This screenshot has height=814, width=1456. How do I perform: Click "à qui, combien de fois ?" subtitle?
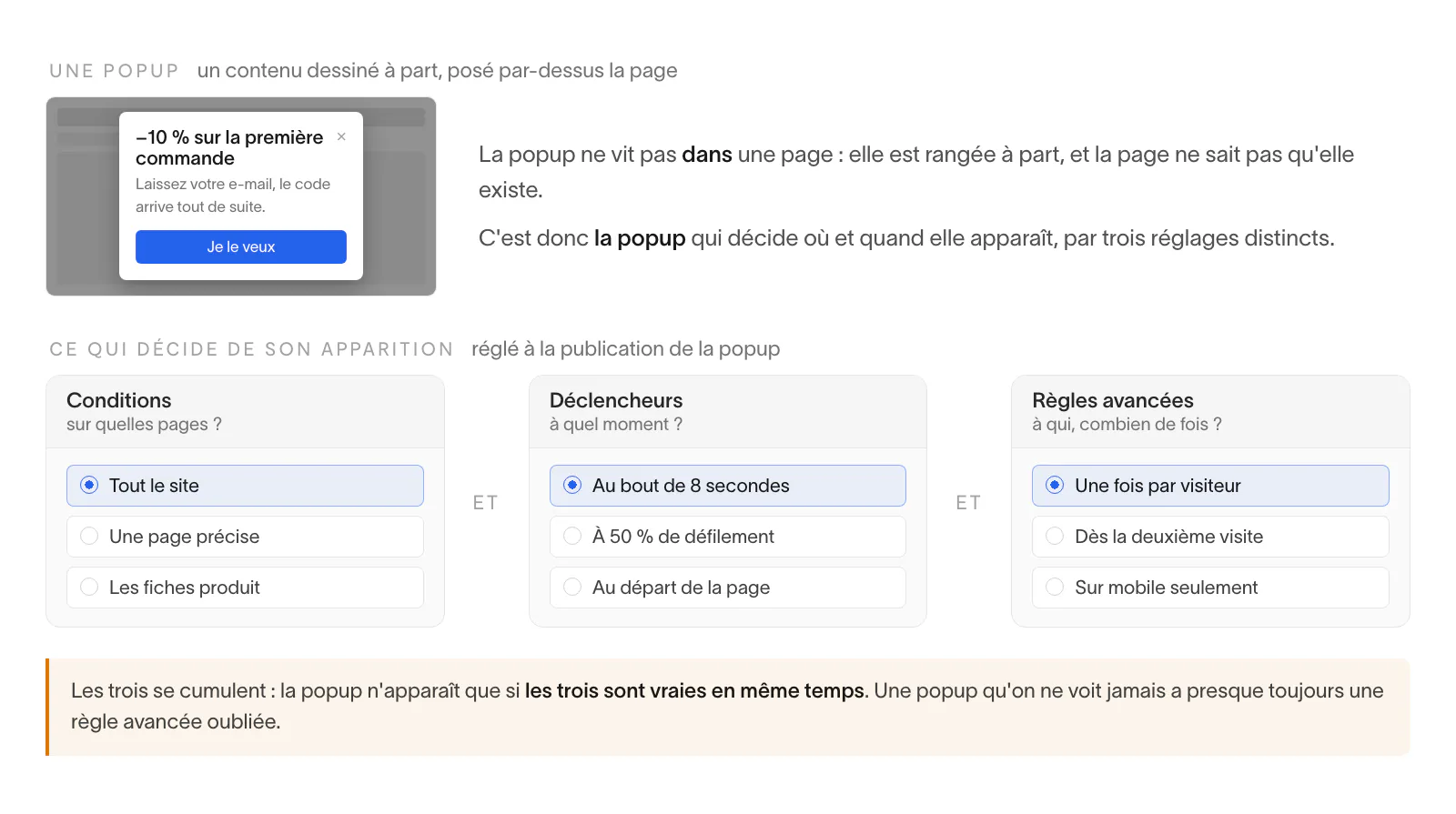(1127, 425)
